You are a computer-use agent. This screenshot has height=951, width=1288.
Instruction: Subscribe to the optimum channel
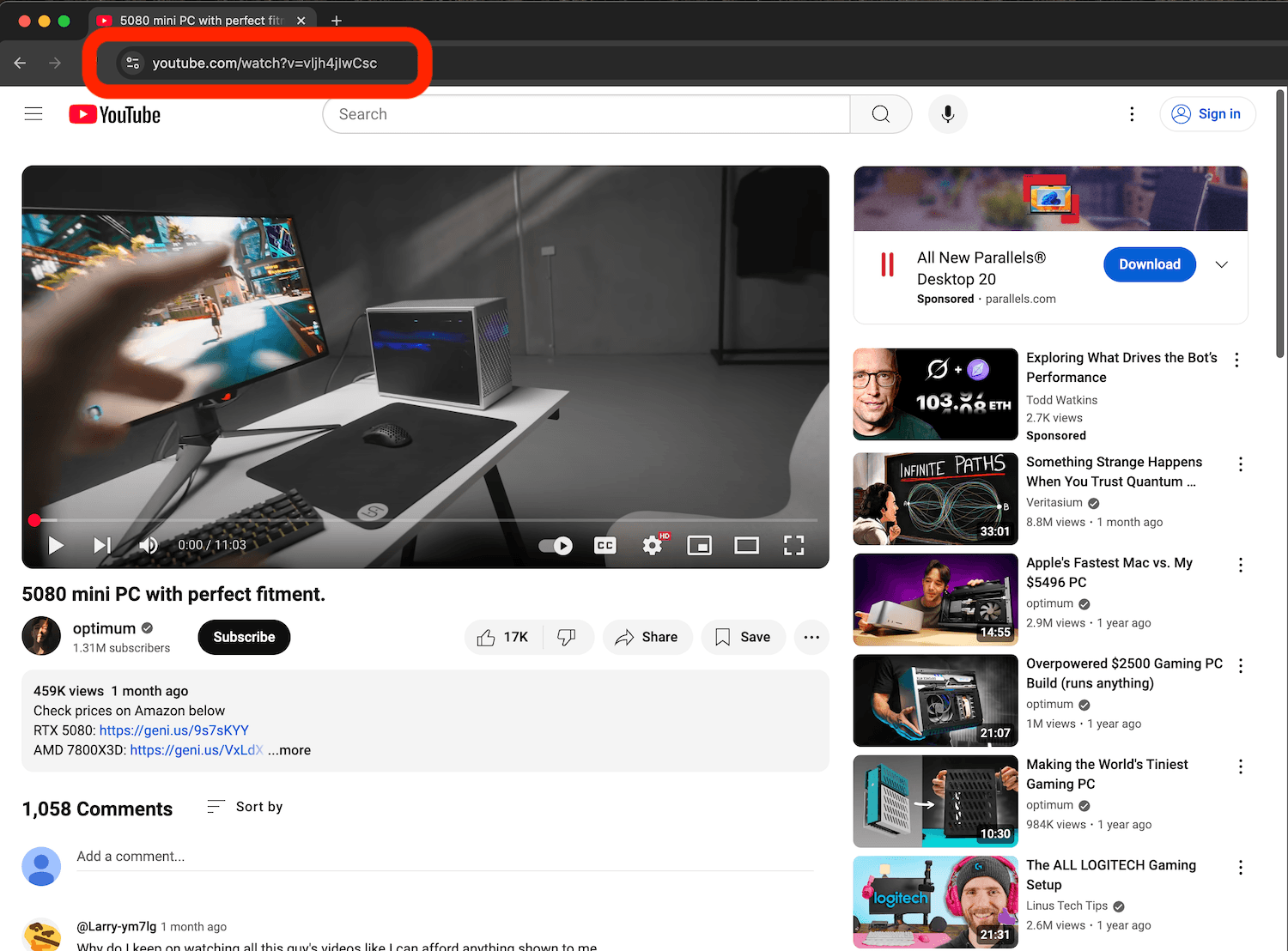point(244,637)
